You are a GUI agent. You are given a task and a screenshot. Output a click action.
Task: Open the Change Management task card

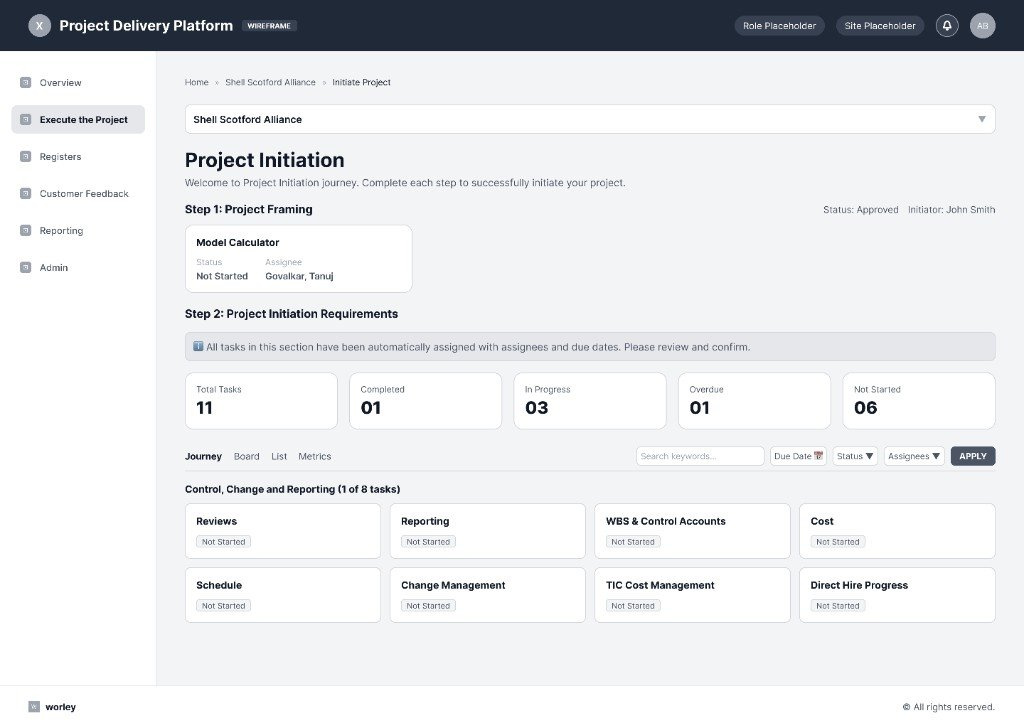click(x=487, y=595)
